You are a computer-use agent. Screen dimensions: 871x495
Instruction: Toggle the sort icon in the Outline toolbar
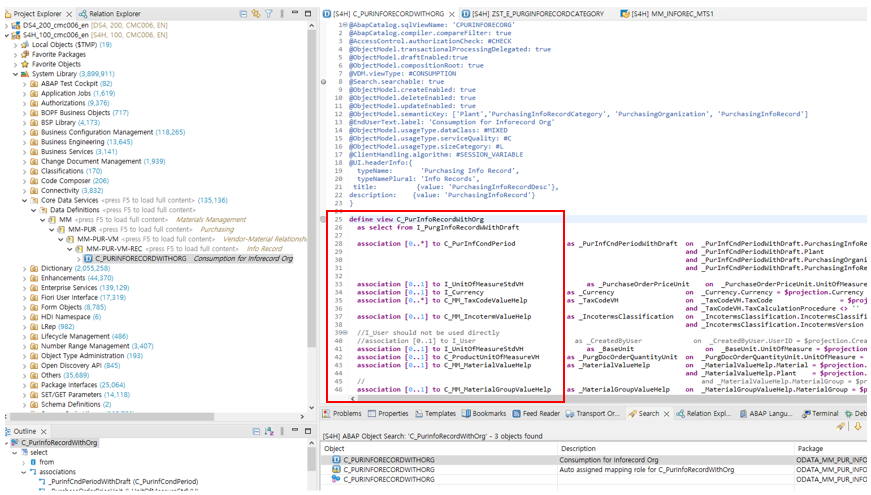(269, 431)
